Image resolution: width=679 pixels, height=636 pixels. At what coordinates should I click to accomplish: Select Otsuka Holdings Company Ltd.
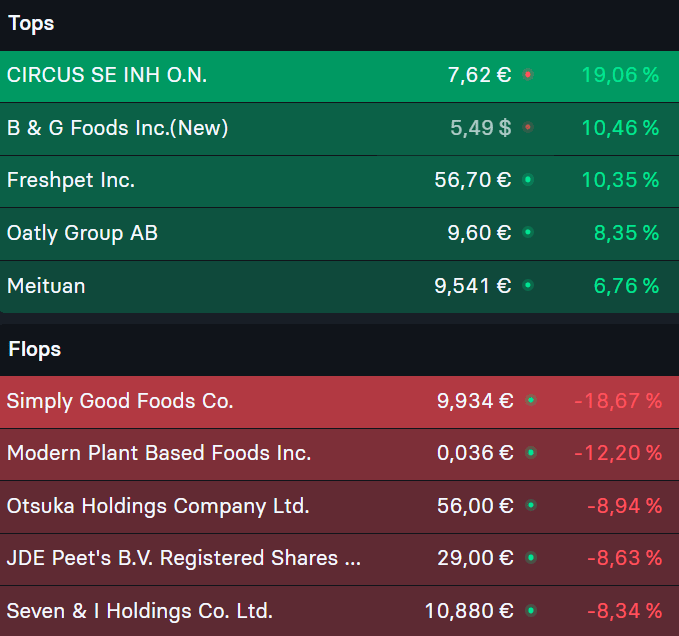pos(340,507)
